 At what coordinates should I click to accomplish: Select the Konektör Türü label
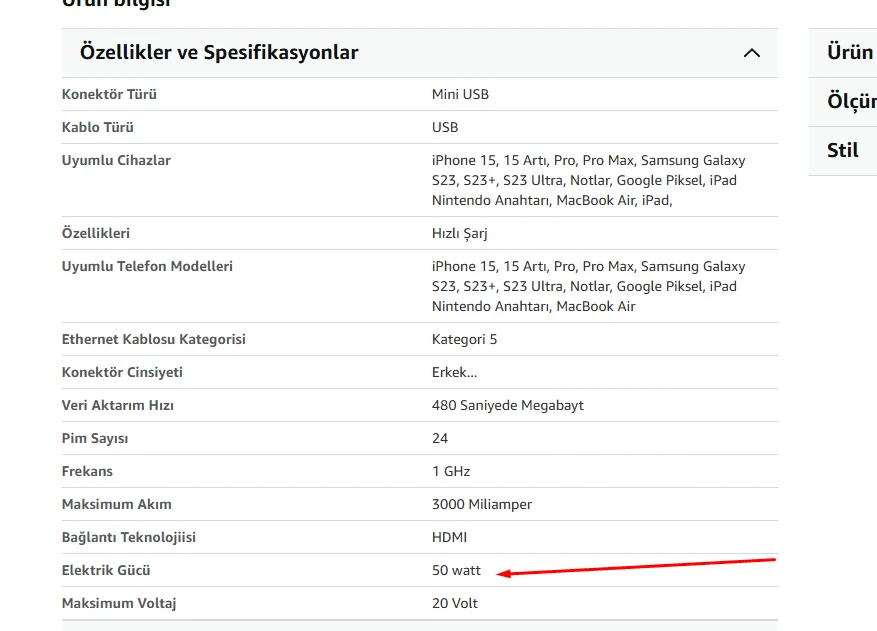[109, 94]
